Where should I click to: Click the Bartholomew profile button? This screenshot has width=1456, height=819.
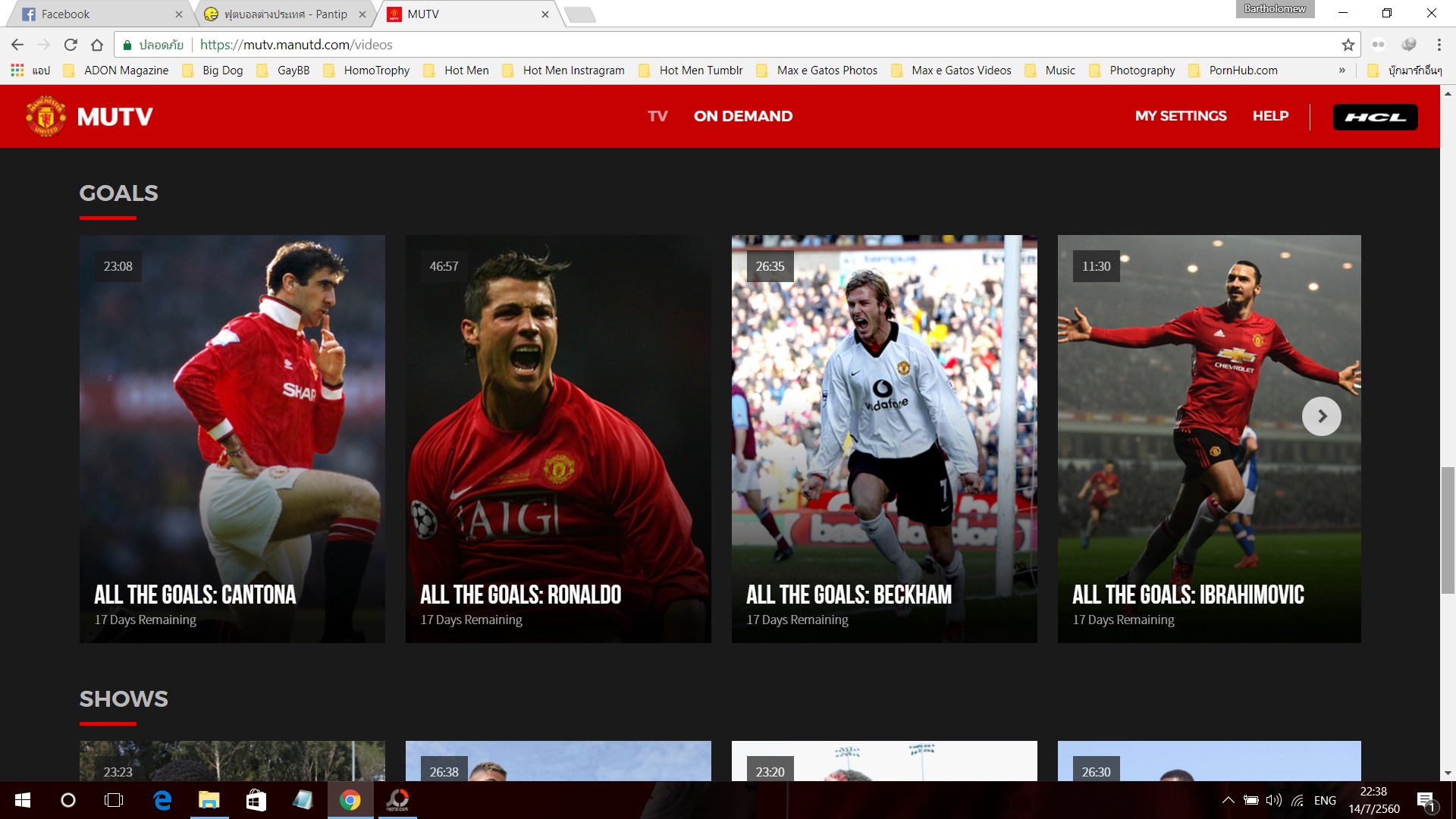[1275, 9]
